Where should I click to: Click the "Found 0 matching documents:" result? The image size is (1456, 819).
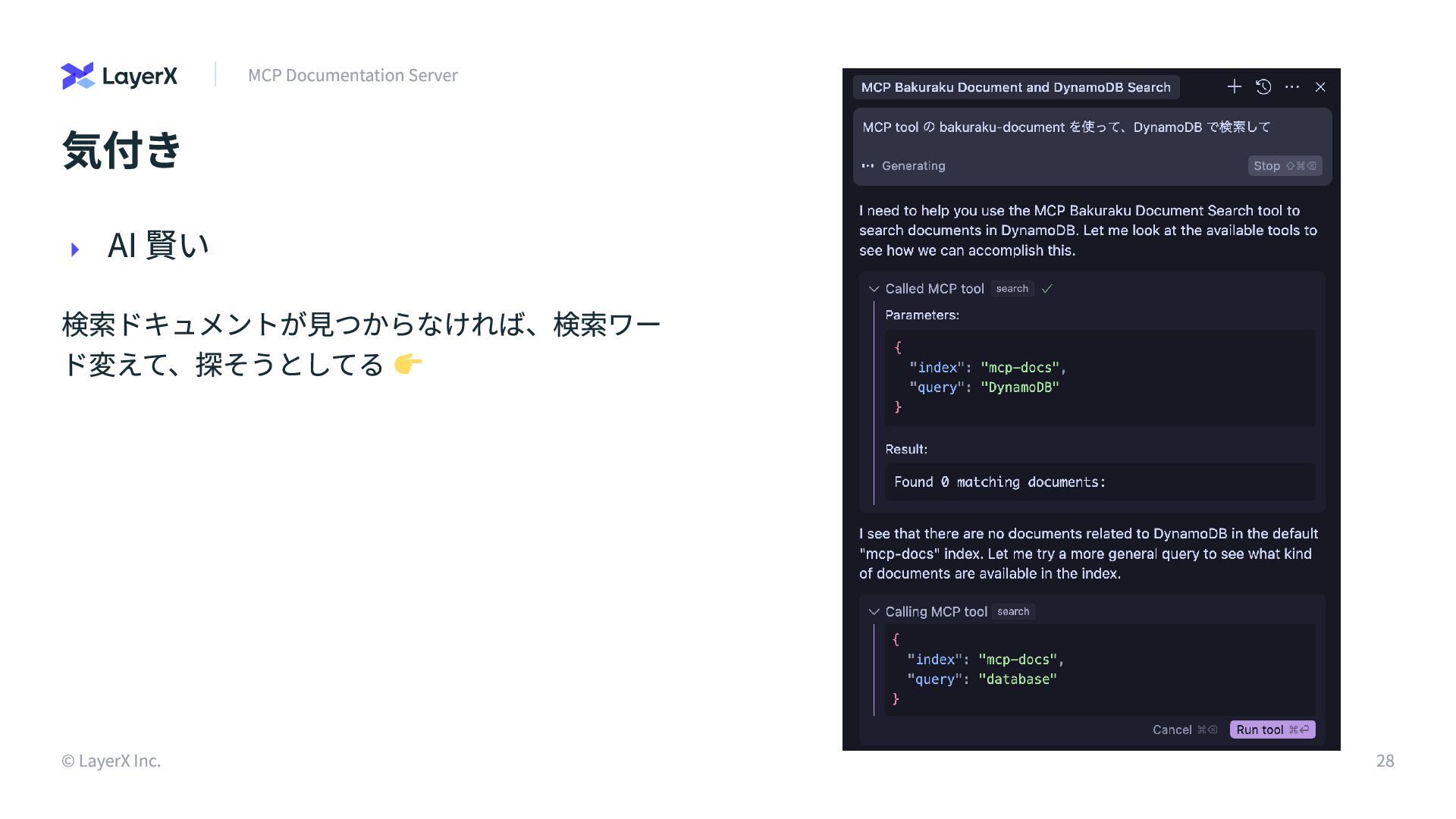pos(999,482)
